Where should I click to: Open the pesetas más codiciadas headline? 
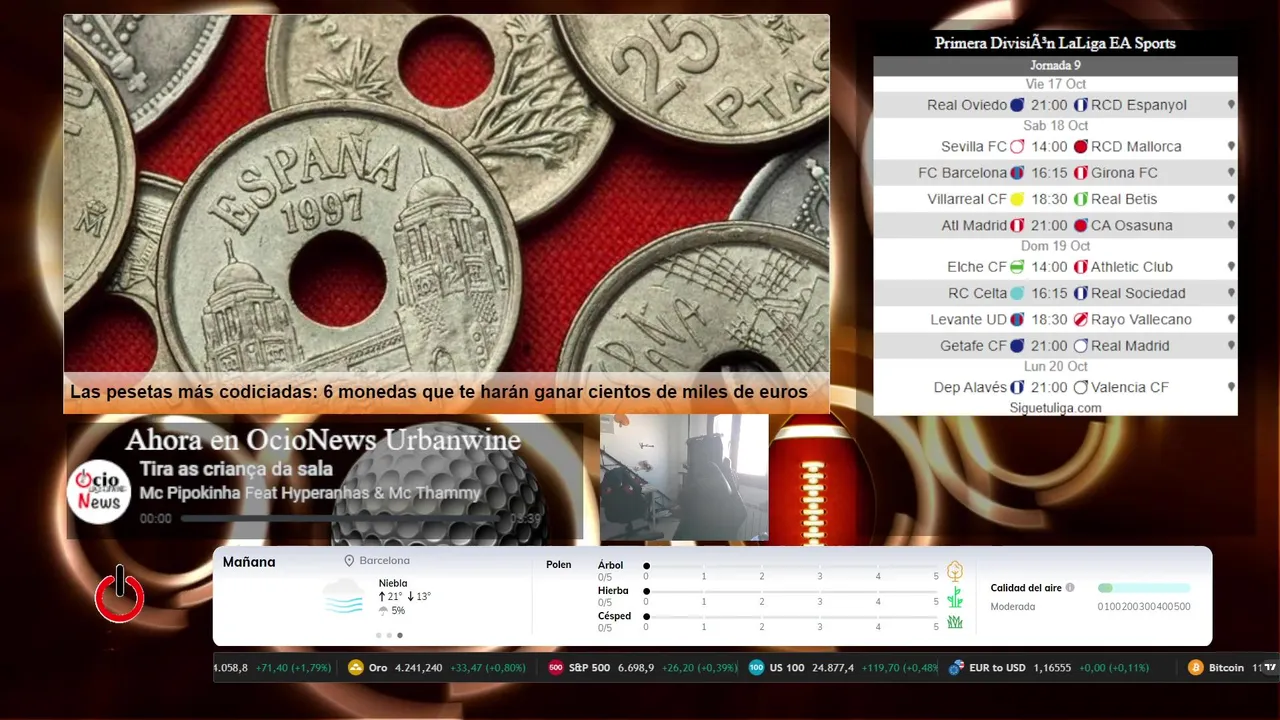[x=439, y=392]
